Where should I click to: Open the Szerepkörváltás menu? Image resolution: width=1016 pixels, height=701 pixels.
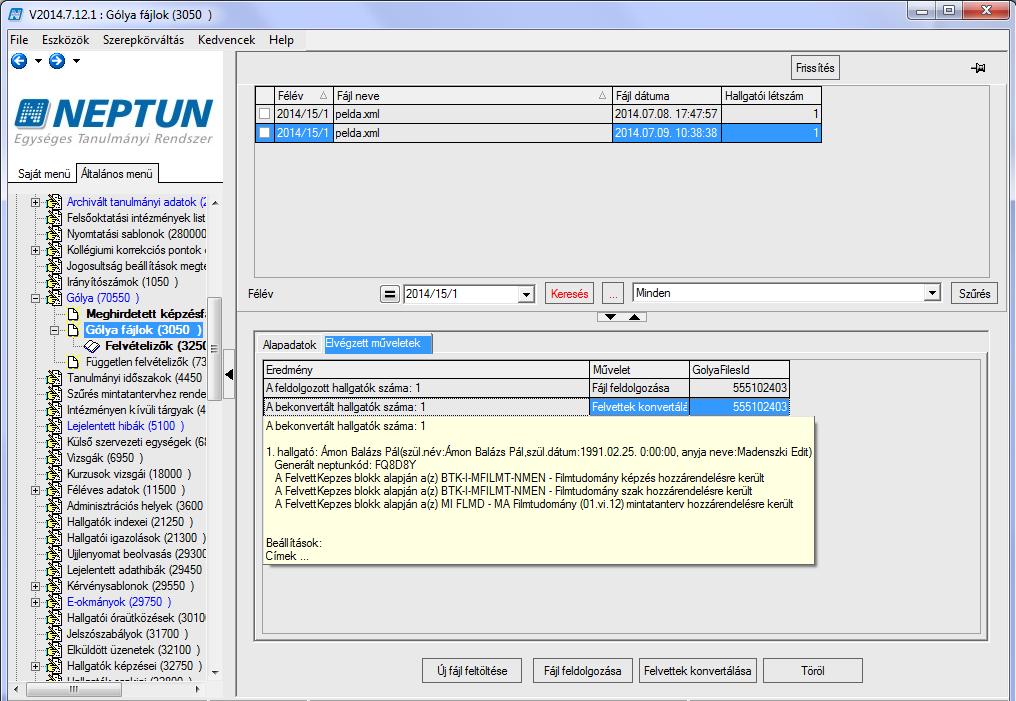(143, 40)
